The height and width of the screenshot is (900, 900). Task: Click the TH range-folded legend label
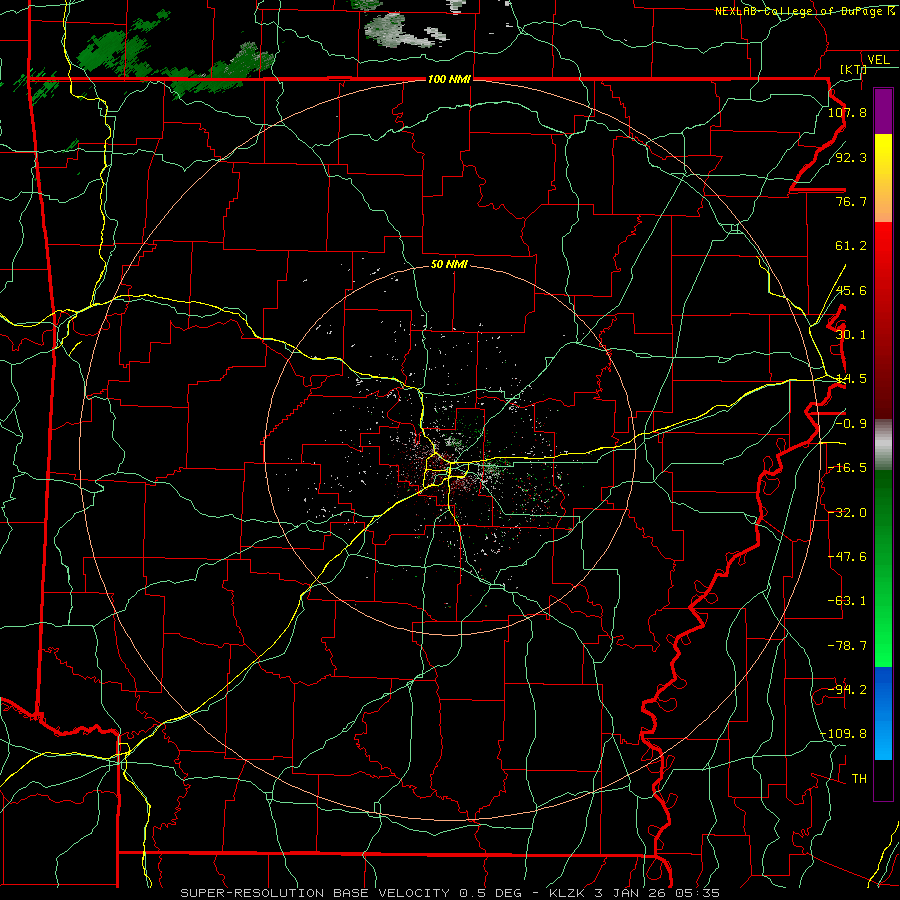point(859,779)
